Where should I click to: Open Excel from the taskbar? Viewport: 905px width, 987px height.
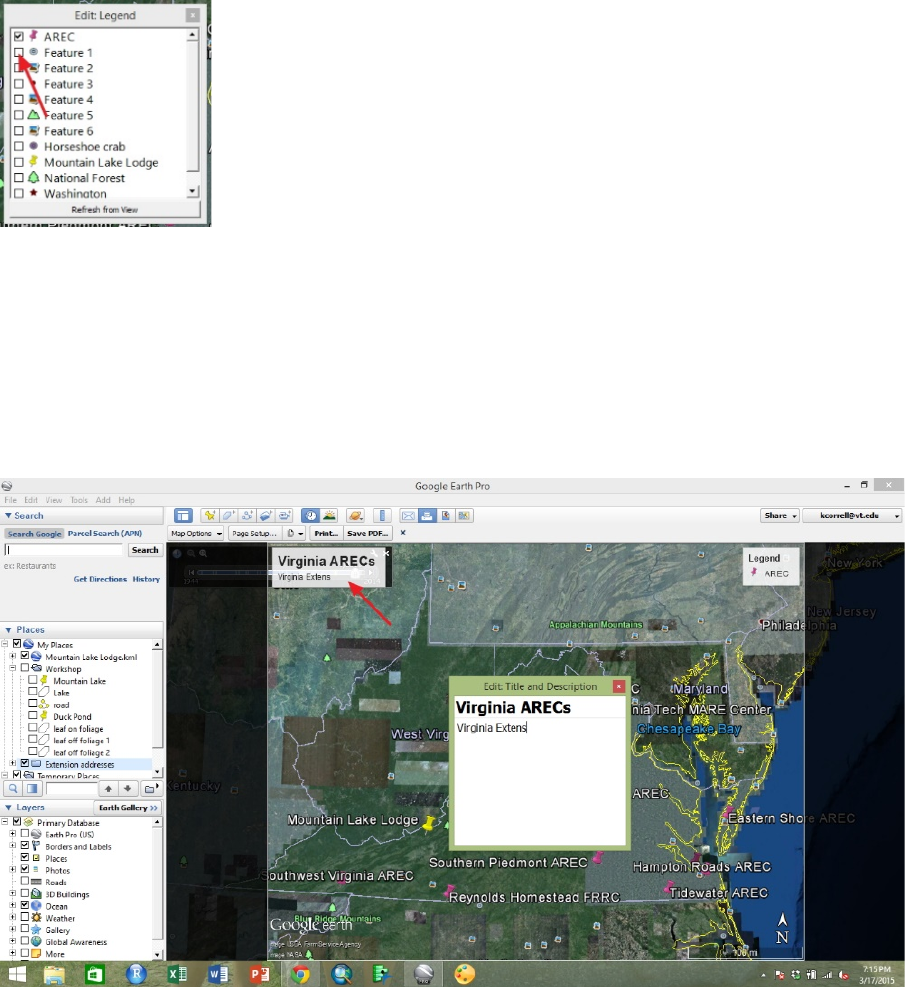pos(177,974)
